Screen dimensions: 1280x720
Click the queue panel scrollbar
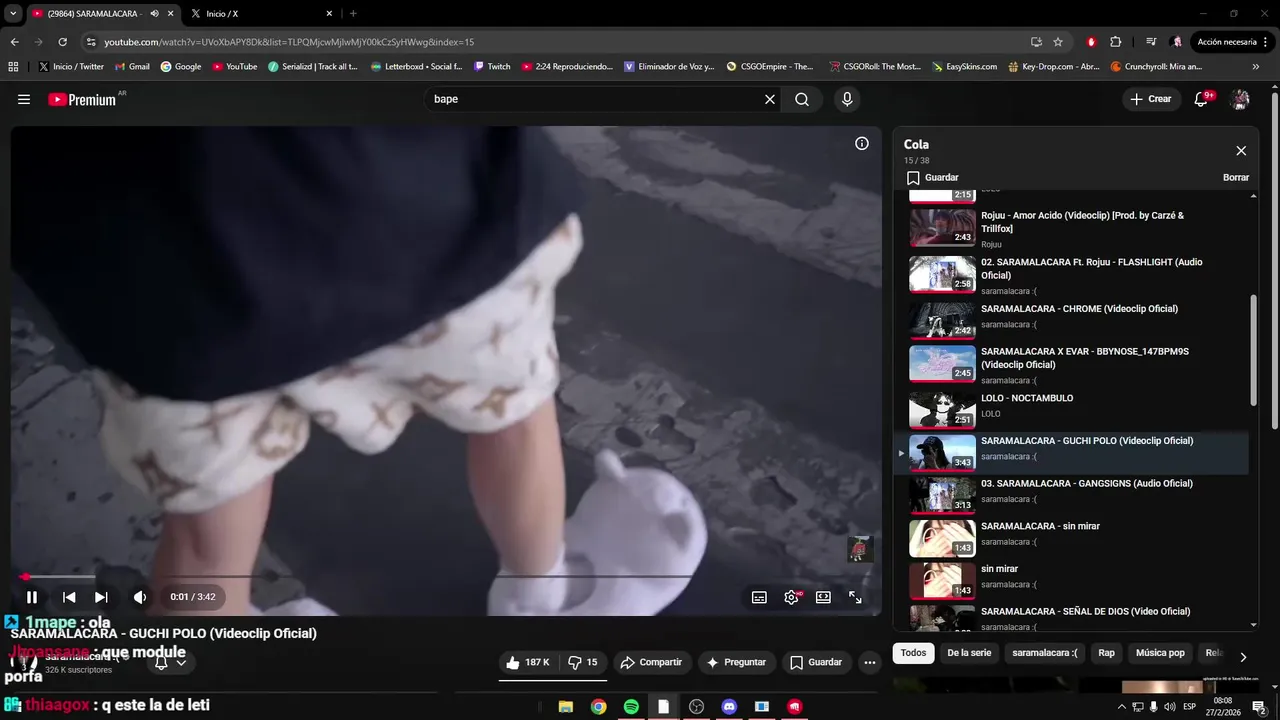point(1255,350)
